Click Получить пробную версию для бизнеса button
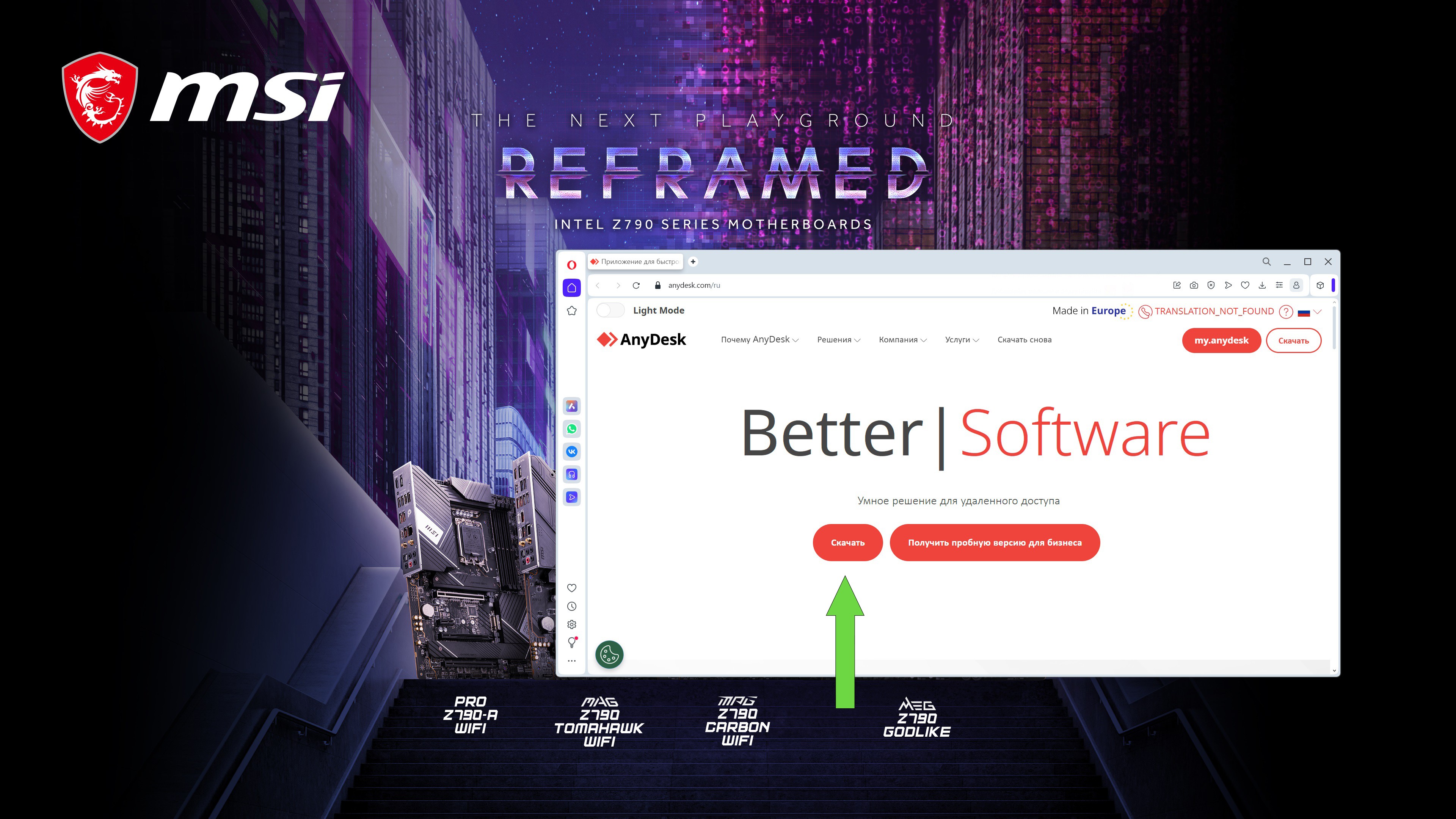This screenshot has width=1456, height=819. (x=994, y=542)
